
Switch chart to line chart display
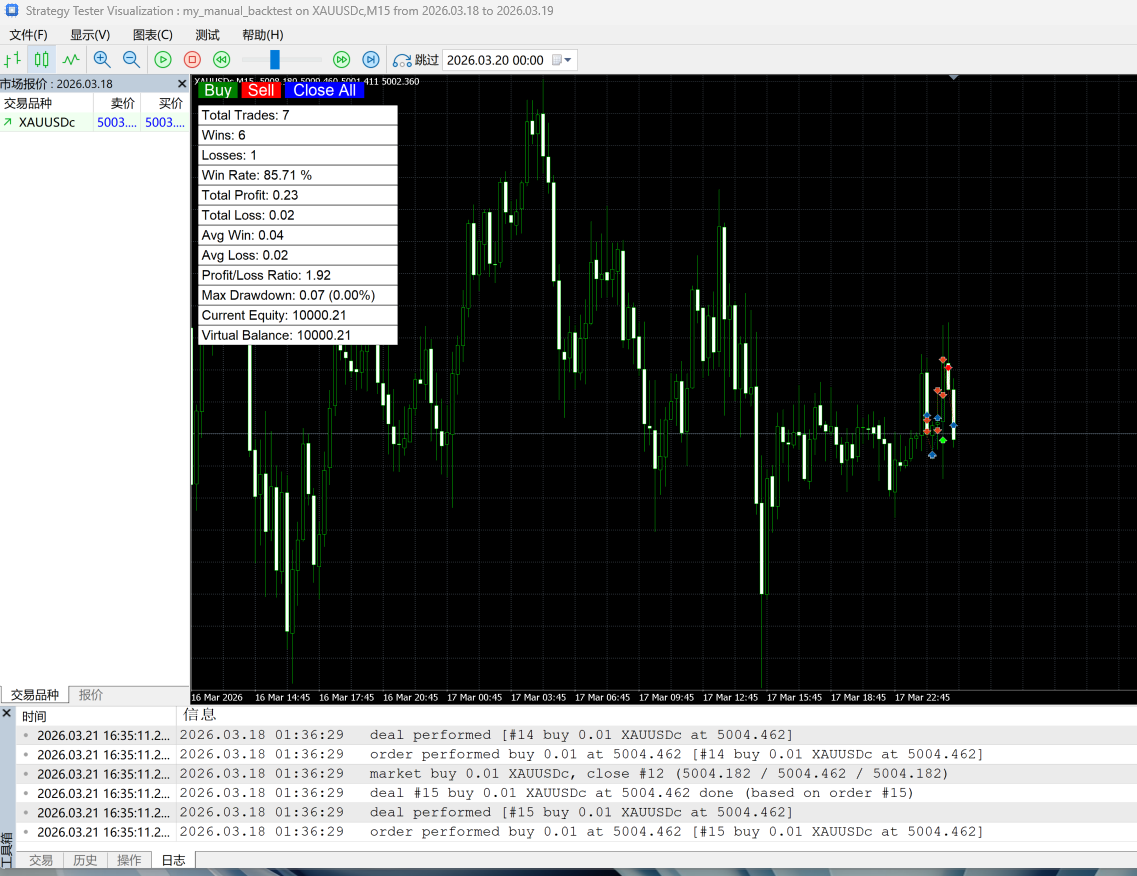pyautogui.click(x=70, y=59)
